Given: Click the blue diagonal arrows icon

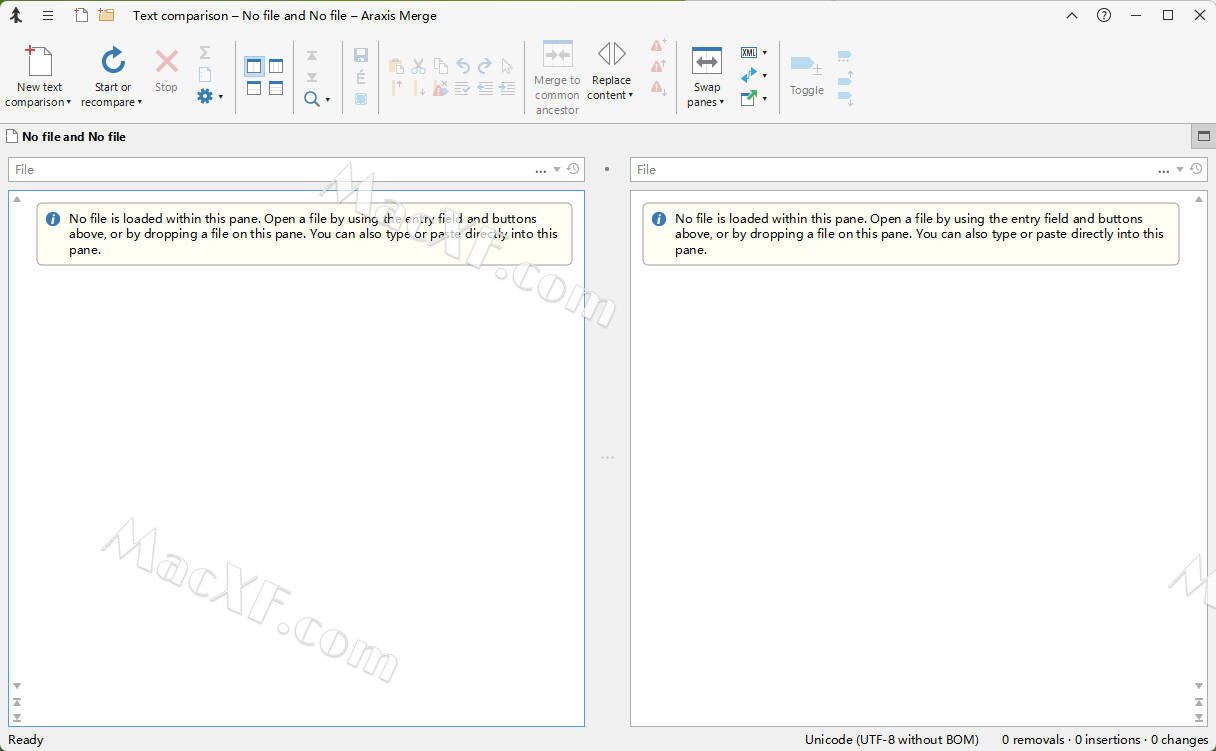Looking at the screenshot, I should pos(749,75).
